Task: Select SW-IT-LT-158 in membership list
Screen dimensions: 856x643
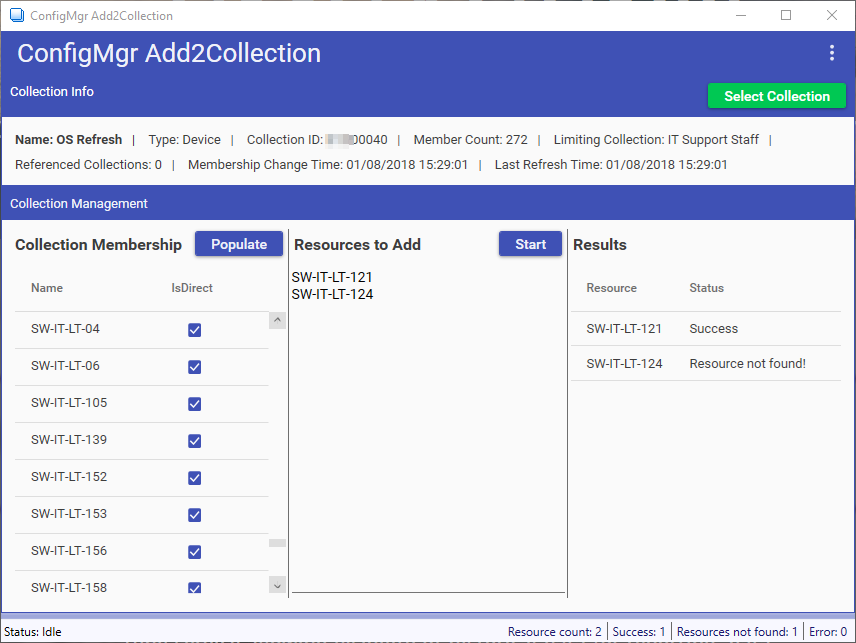Action: (x=141, y=583)
